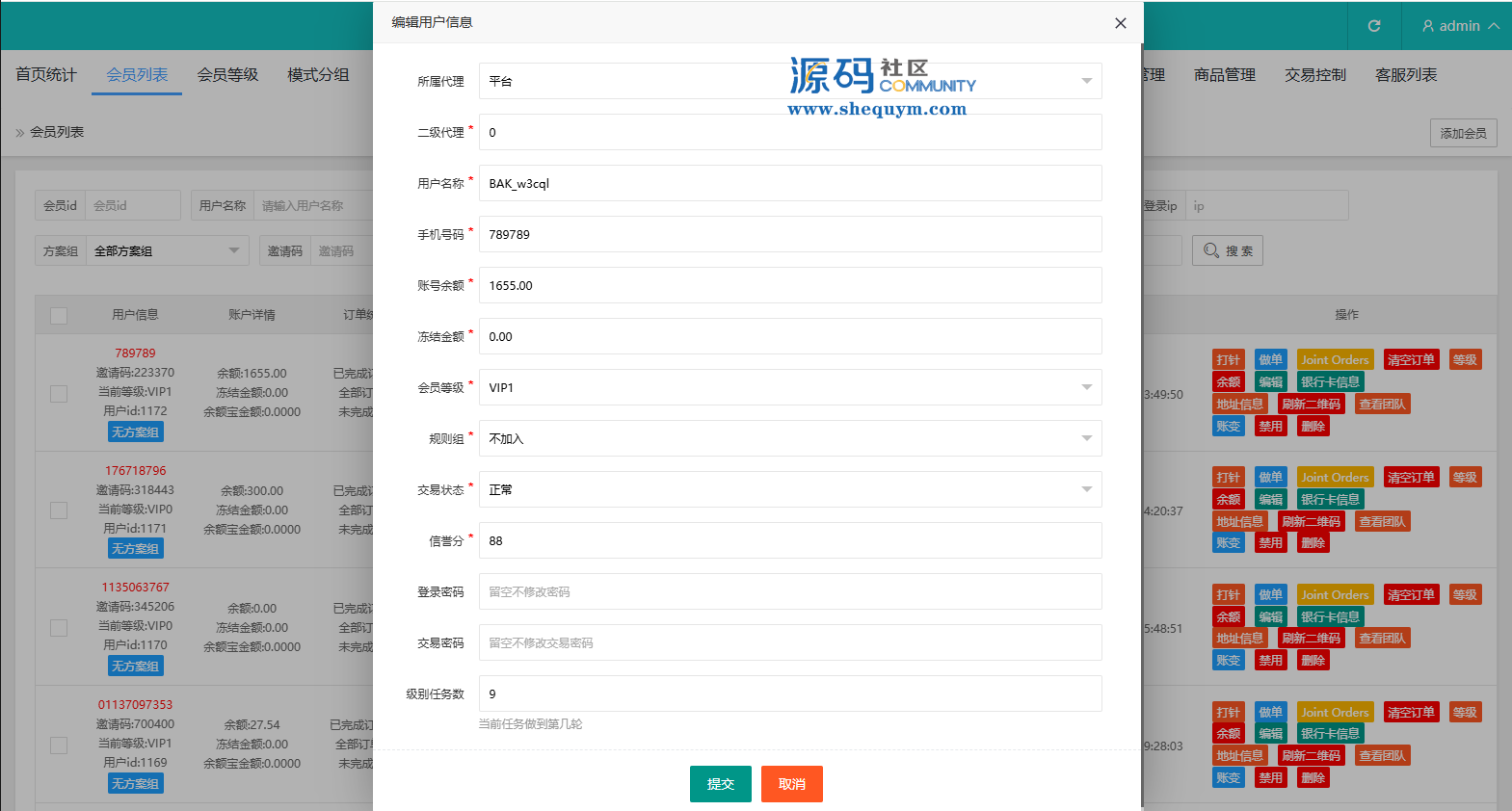
Task: Expand the 交易状态 dropdown
Action: pyautogui.click(x=790, y=489)
